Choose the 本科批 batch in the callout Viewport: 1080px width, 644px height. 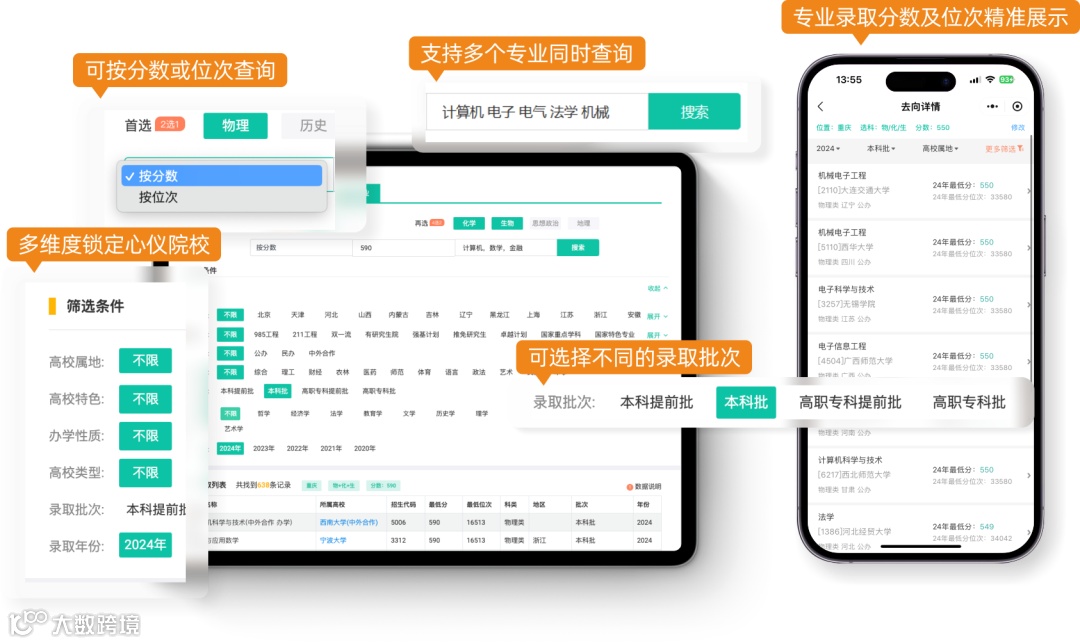[746, 402]
